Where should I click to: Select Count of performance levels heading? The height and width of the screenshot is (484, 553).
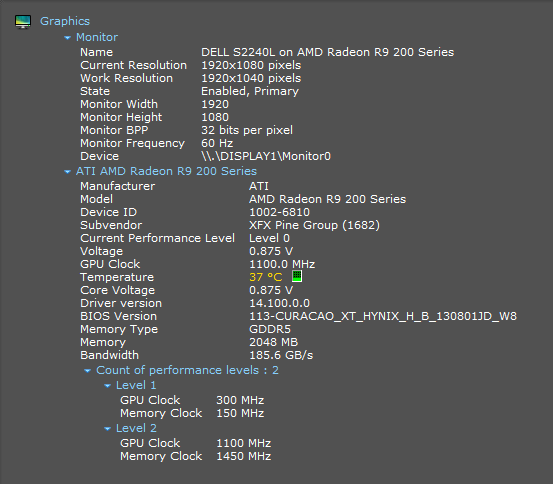click(187, 370)
